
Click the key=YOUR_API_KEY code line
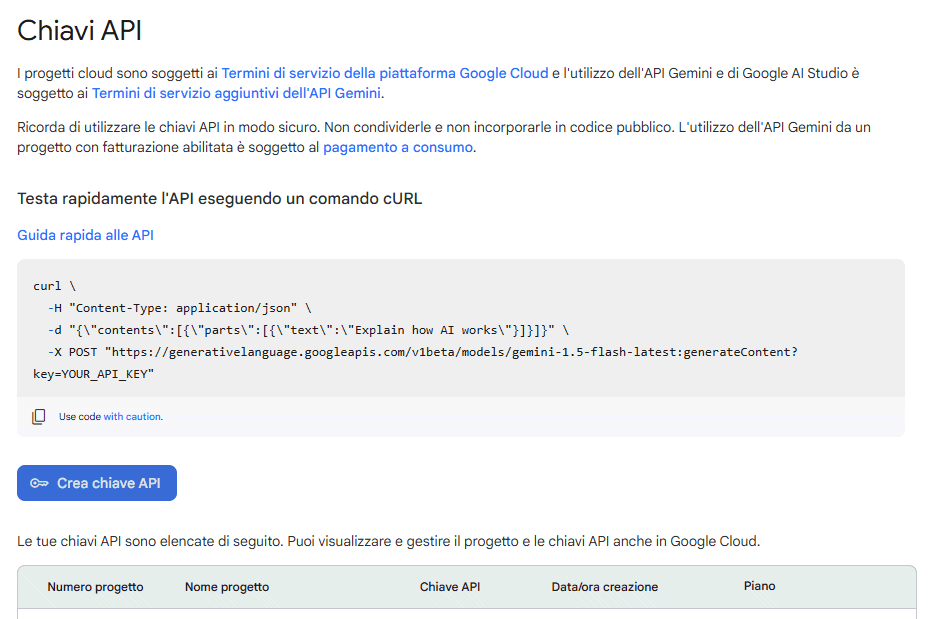coord(93,374)
